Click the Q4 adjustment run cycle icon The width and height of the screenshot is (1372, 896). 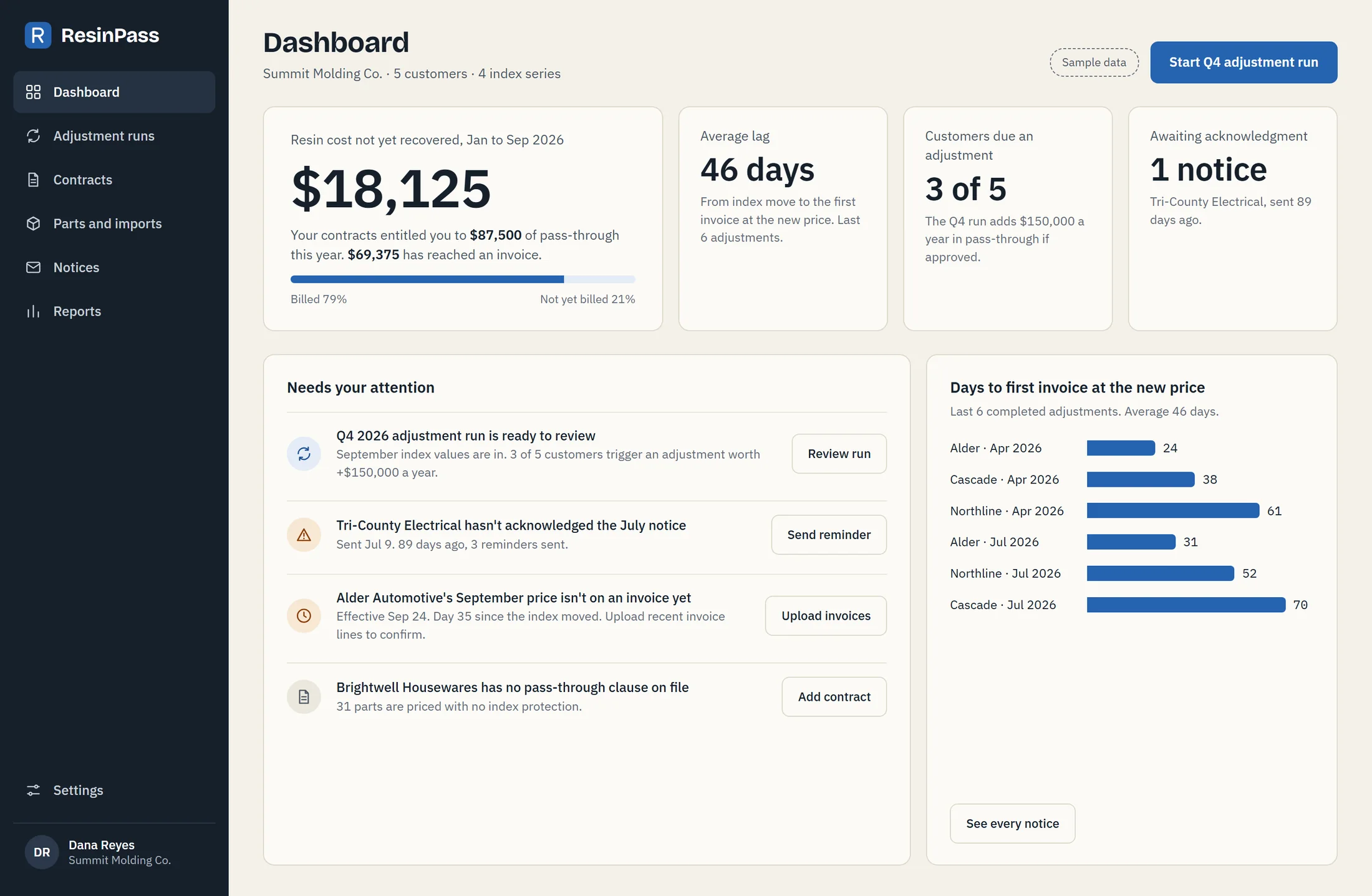304,454
